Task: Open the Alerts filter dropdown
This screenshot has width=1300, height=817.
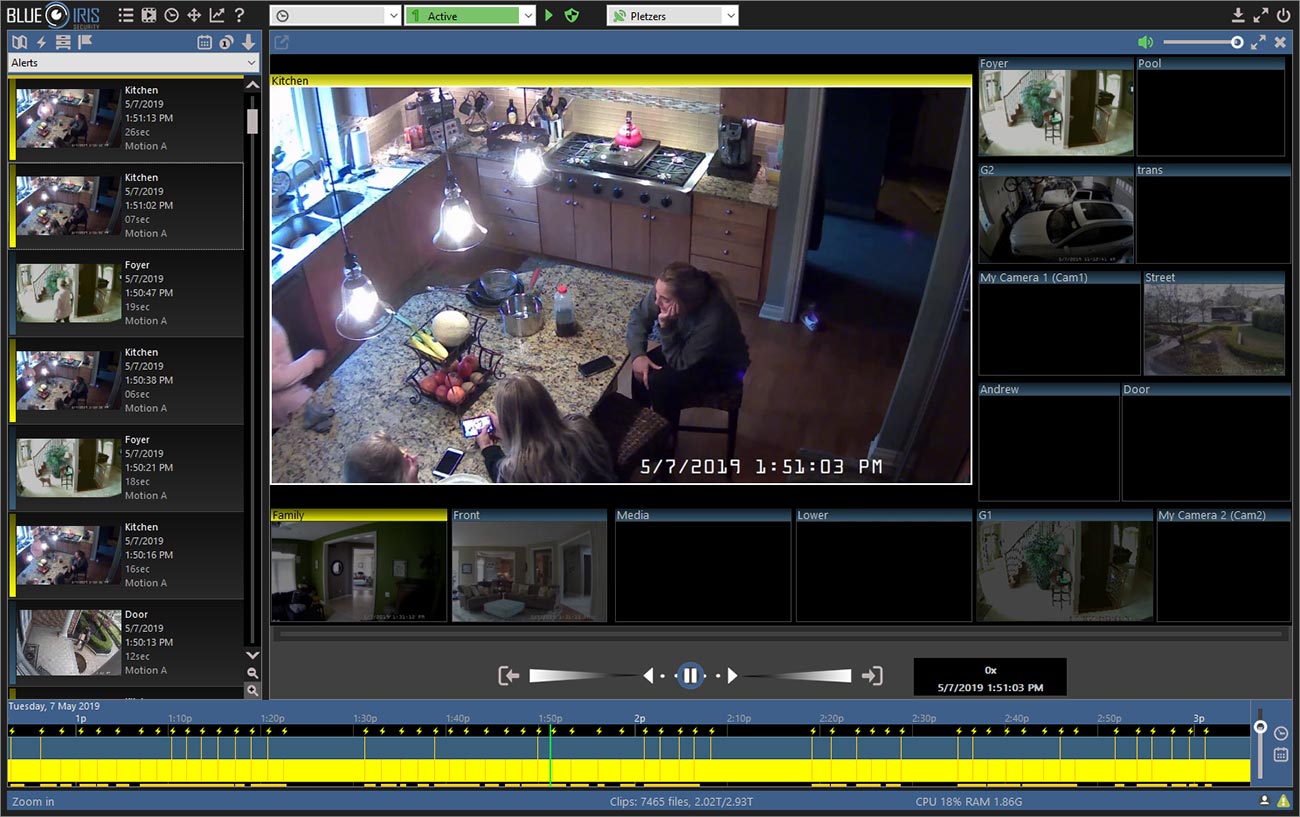Action: (x=130, y=62)
